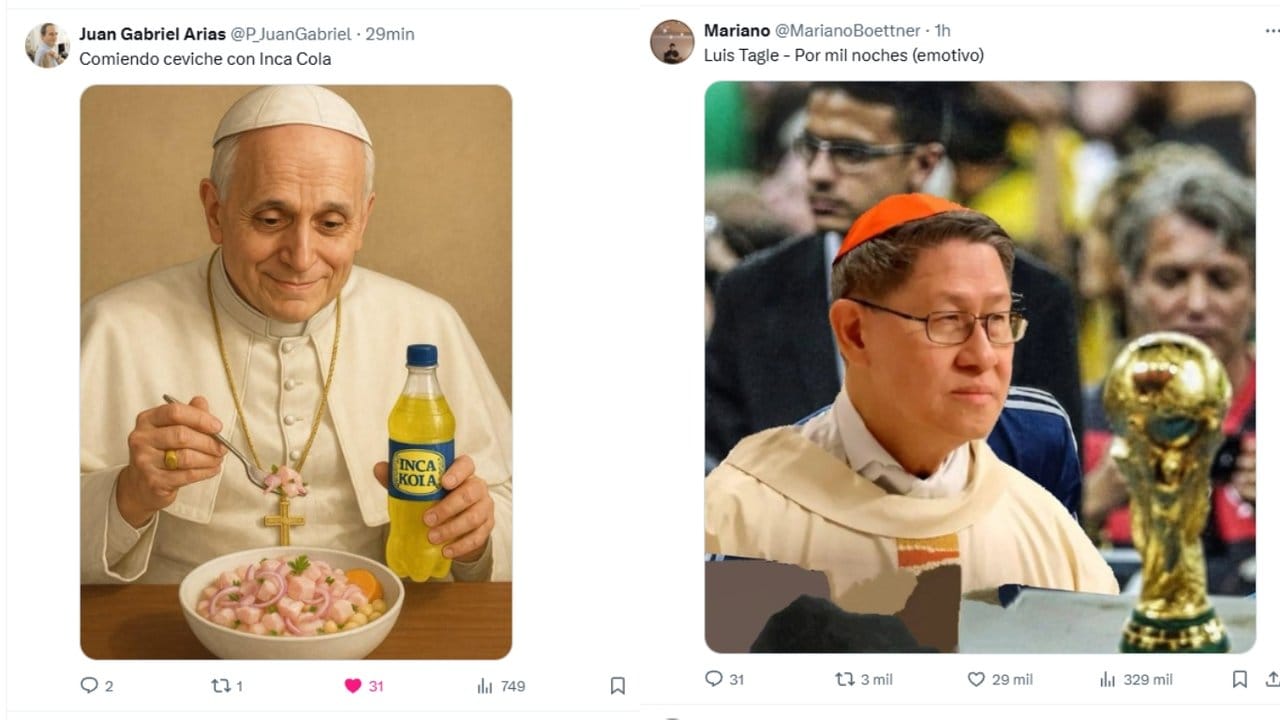The width and height of the screenshot is (1280, 720).
Task: Click the Mariano display name
Action: point(736,31)
